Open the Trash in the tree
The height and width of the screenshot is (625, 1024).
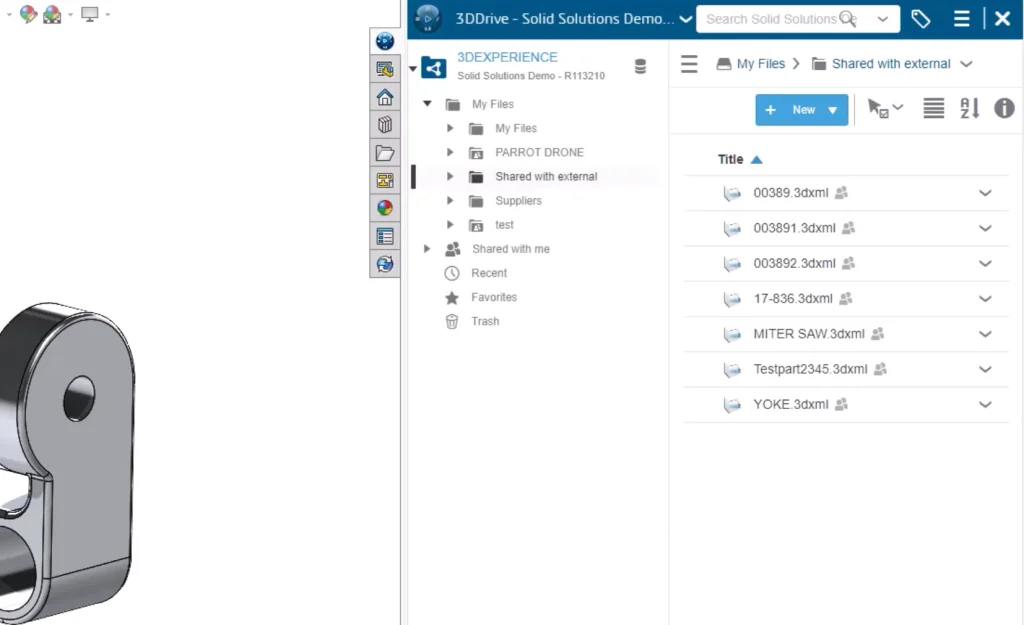[x=485, y=321]
